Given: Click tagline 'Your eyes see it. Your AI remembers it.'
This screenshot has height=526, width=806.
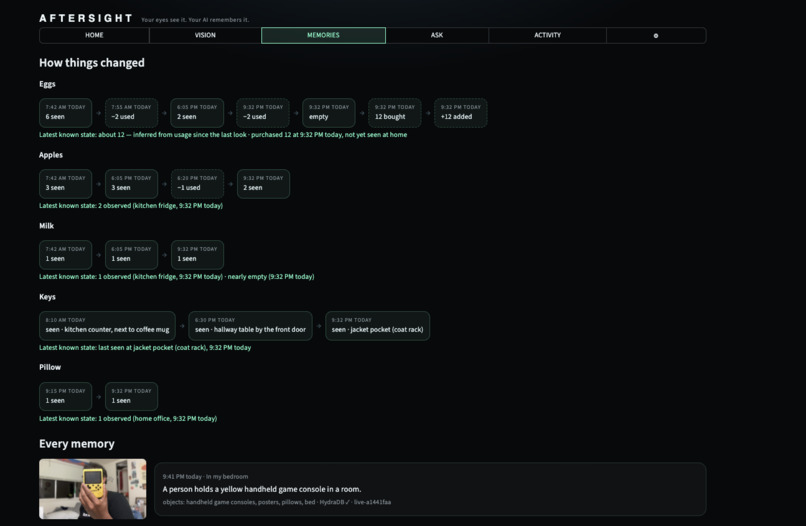Looking at the screenshot, I should pos(195,20).
